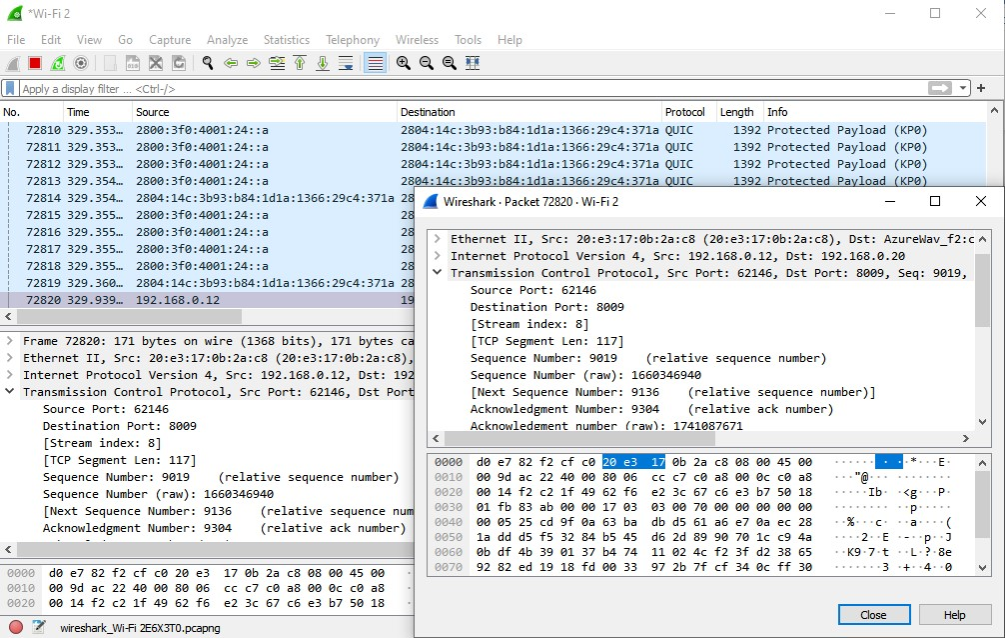
Task: Click horizontal scrollbar in packet dialog details
Action: (579, 439)
